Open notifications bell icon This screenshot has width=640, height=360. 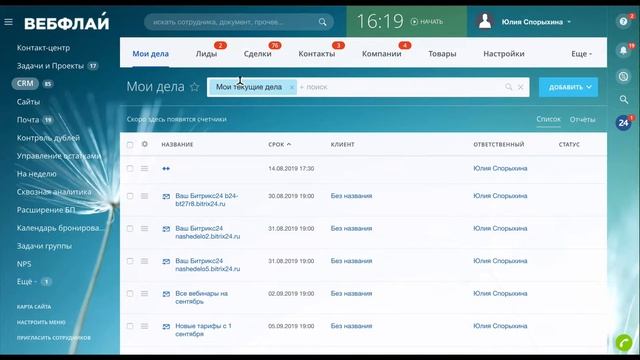click(x=623, y=50)
